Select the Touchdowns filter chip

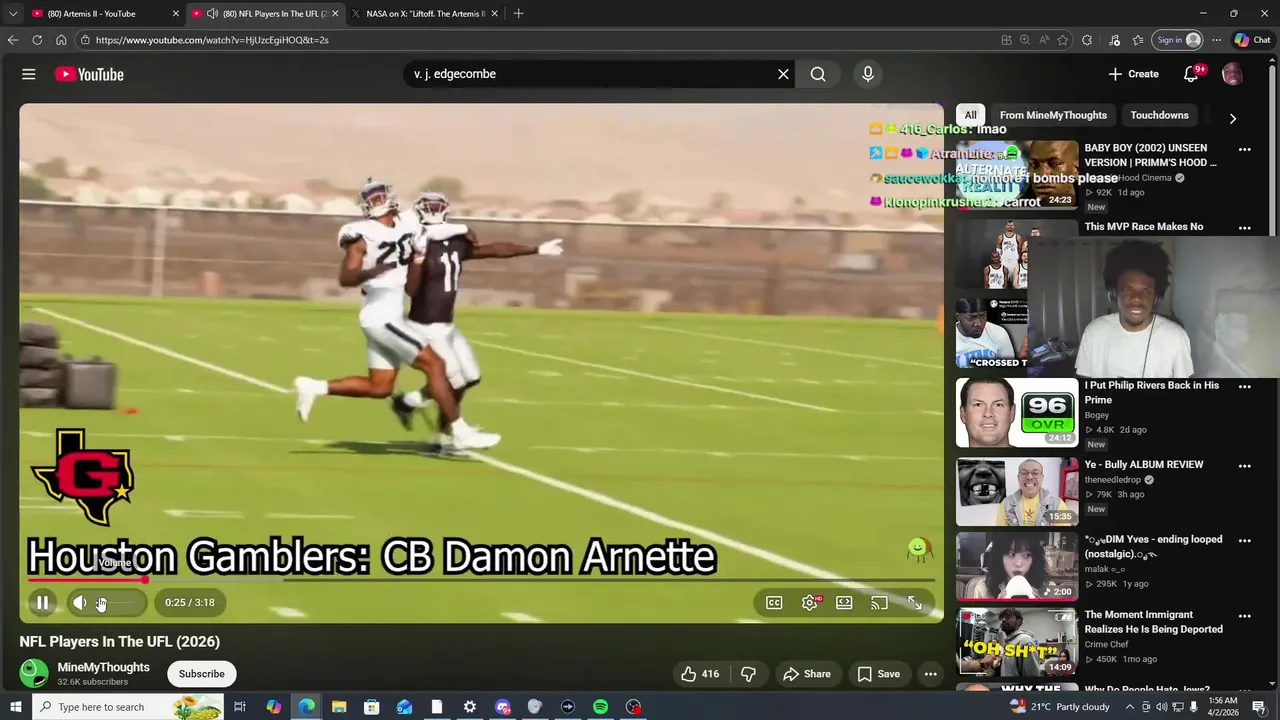pyautogui.click(x=1159, y=115)
